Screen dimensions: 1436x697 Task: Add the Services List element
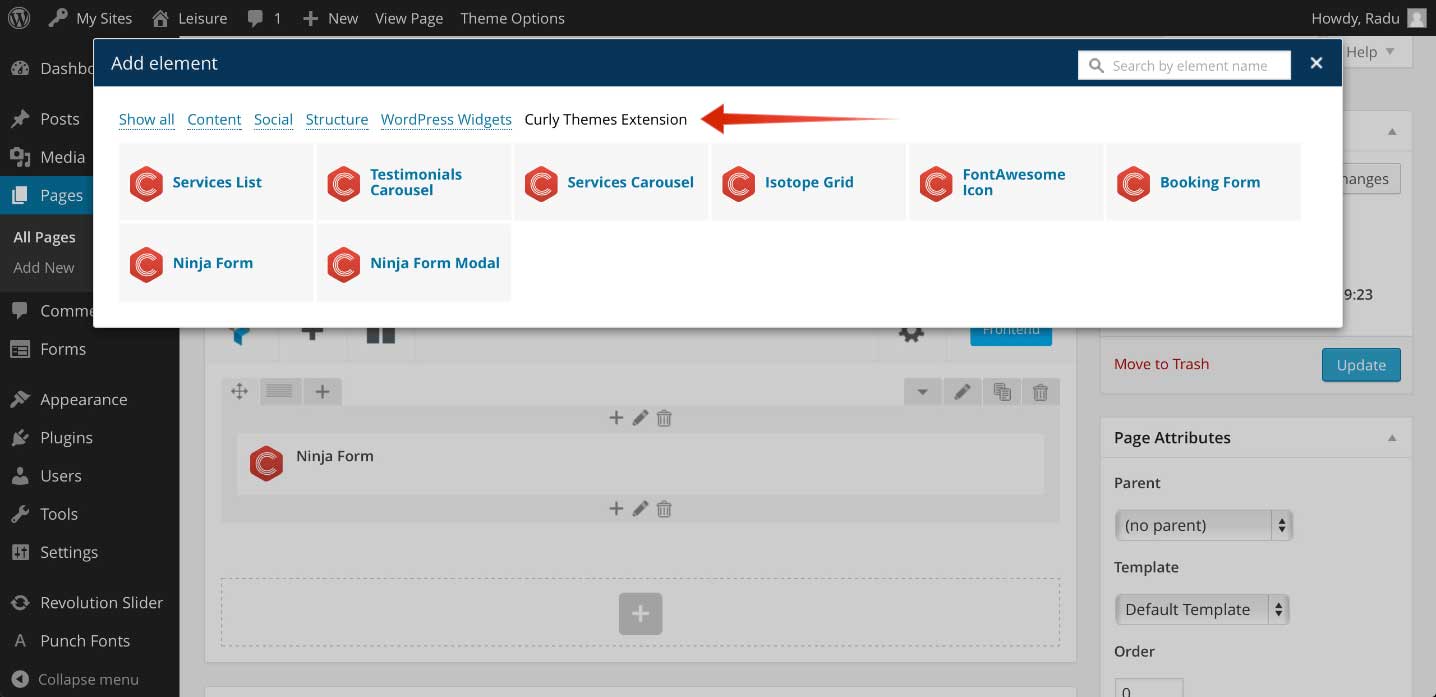[216, 182]
